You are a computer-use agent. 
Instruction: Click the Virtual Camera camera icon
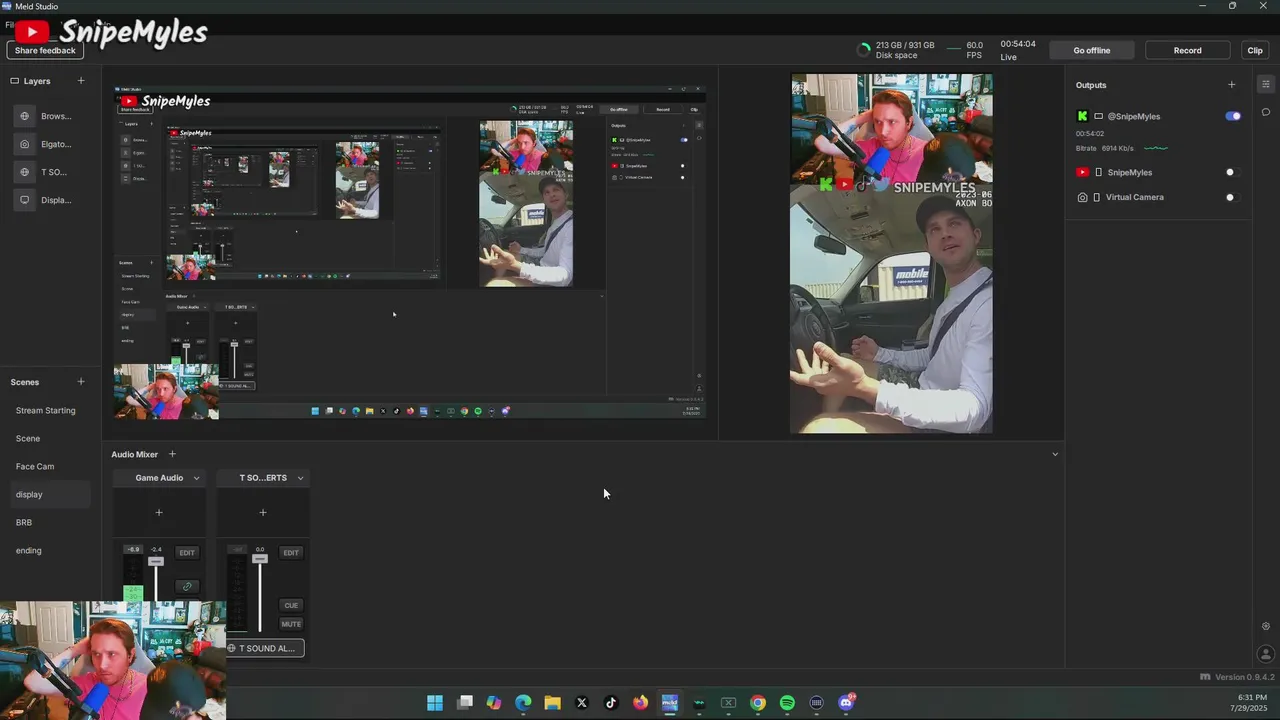1082,197
